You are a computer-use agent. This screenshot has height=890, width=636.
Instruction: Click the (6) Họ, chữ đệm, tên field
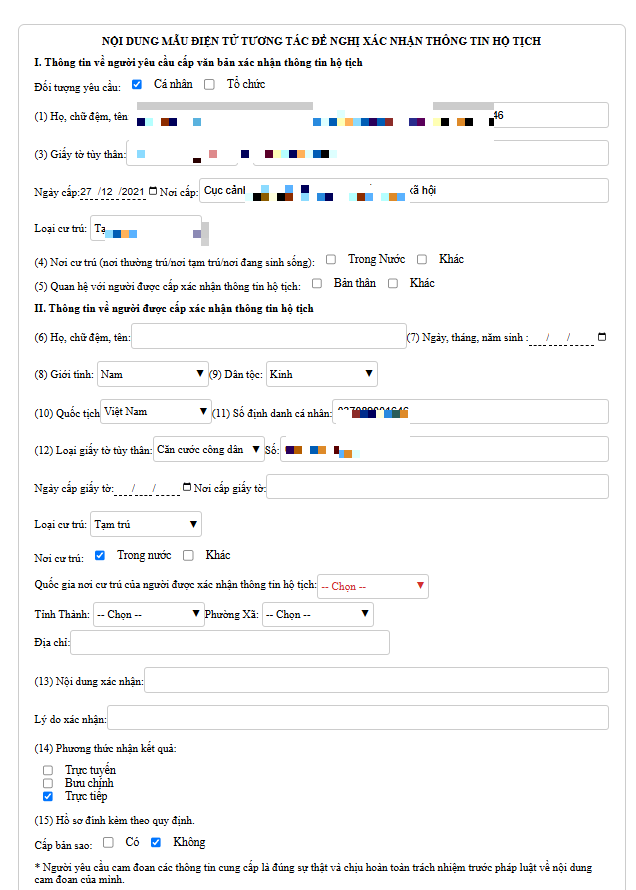[269, 337]
